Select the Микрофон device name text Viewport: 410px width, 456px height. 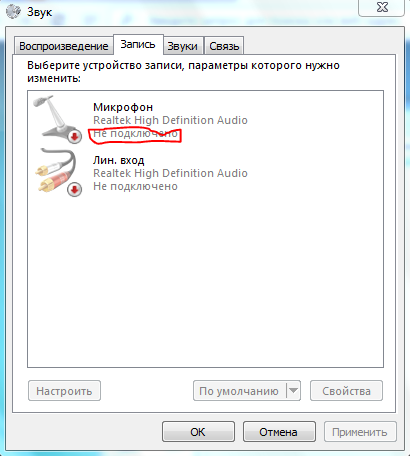coord(123,107)
